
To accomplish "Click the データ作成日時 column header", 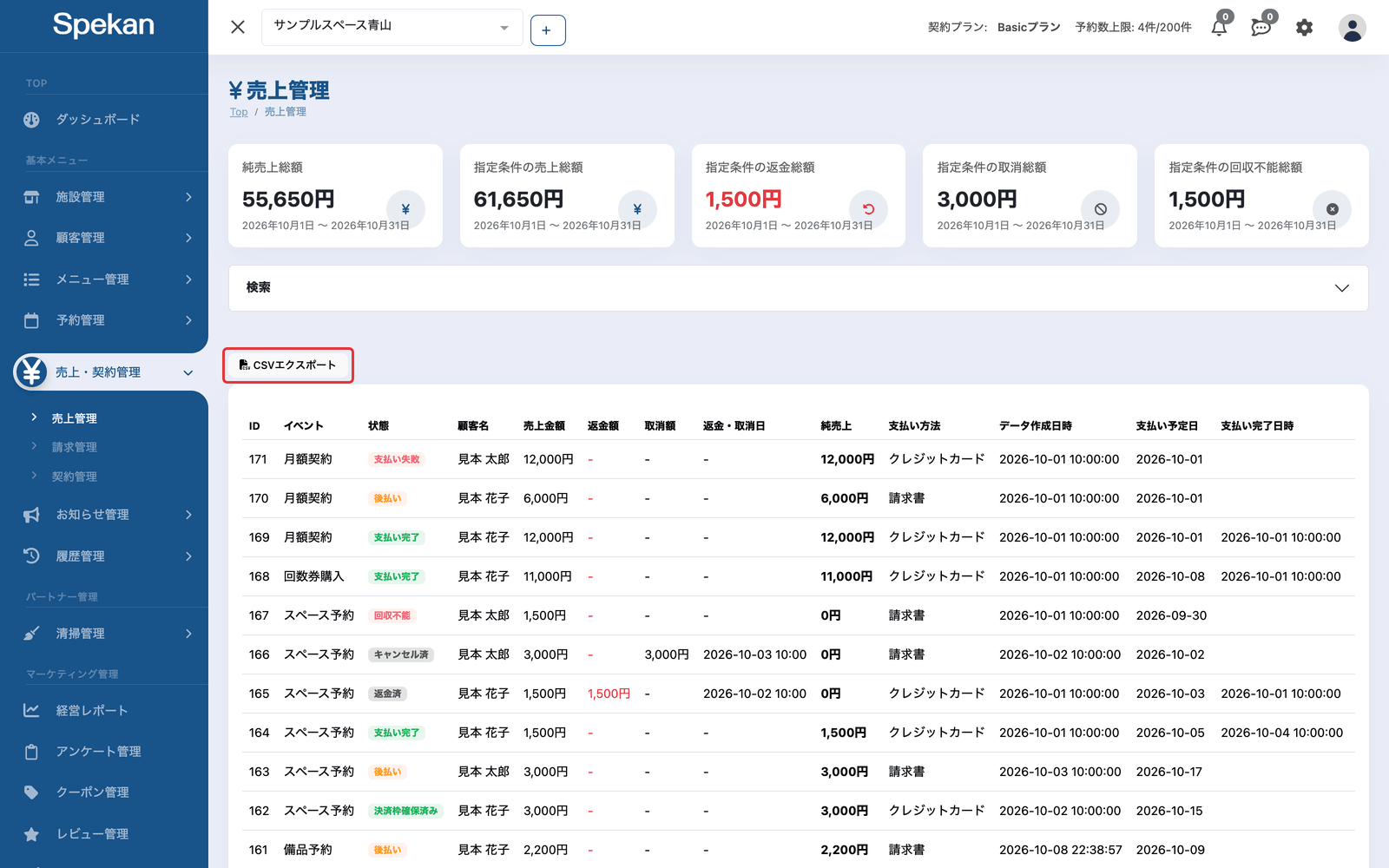I will pyautogui.click(x=1035, y=426).
